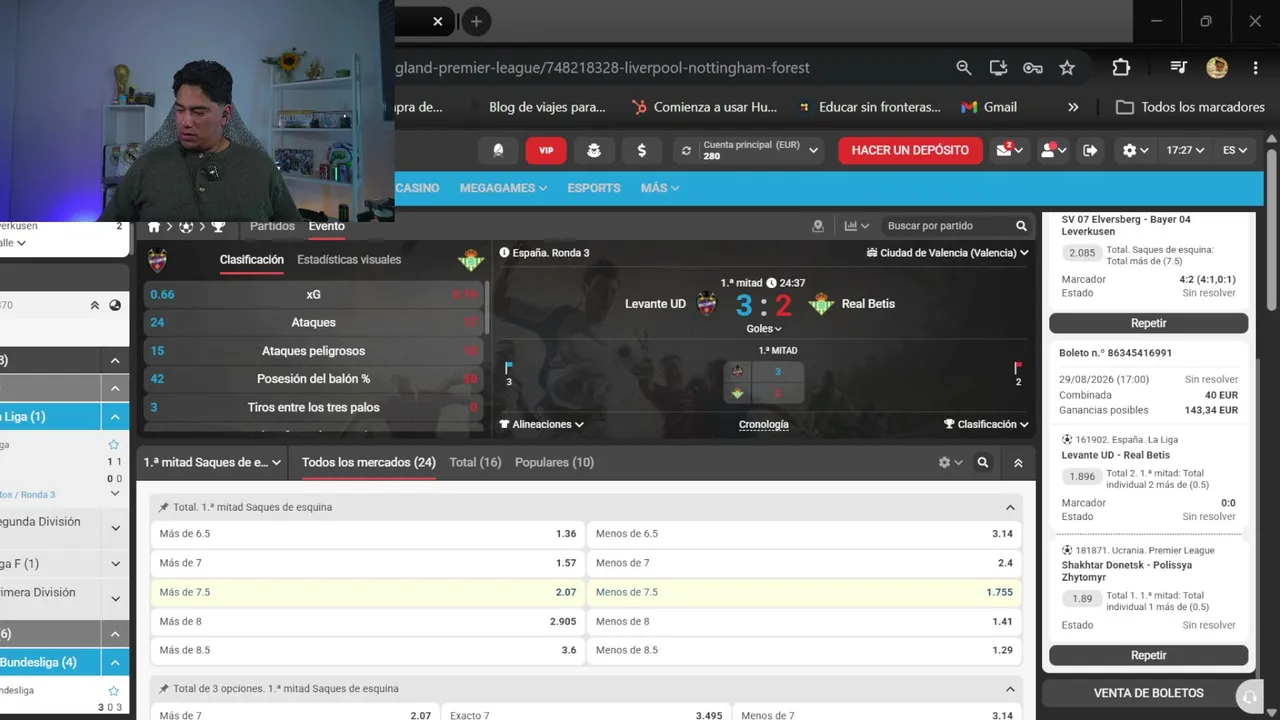Open the '1.ª mitad Saques de e...' market dropdown
The width and height of the screenshot is (1280, 720).
212,463
